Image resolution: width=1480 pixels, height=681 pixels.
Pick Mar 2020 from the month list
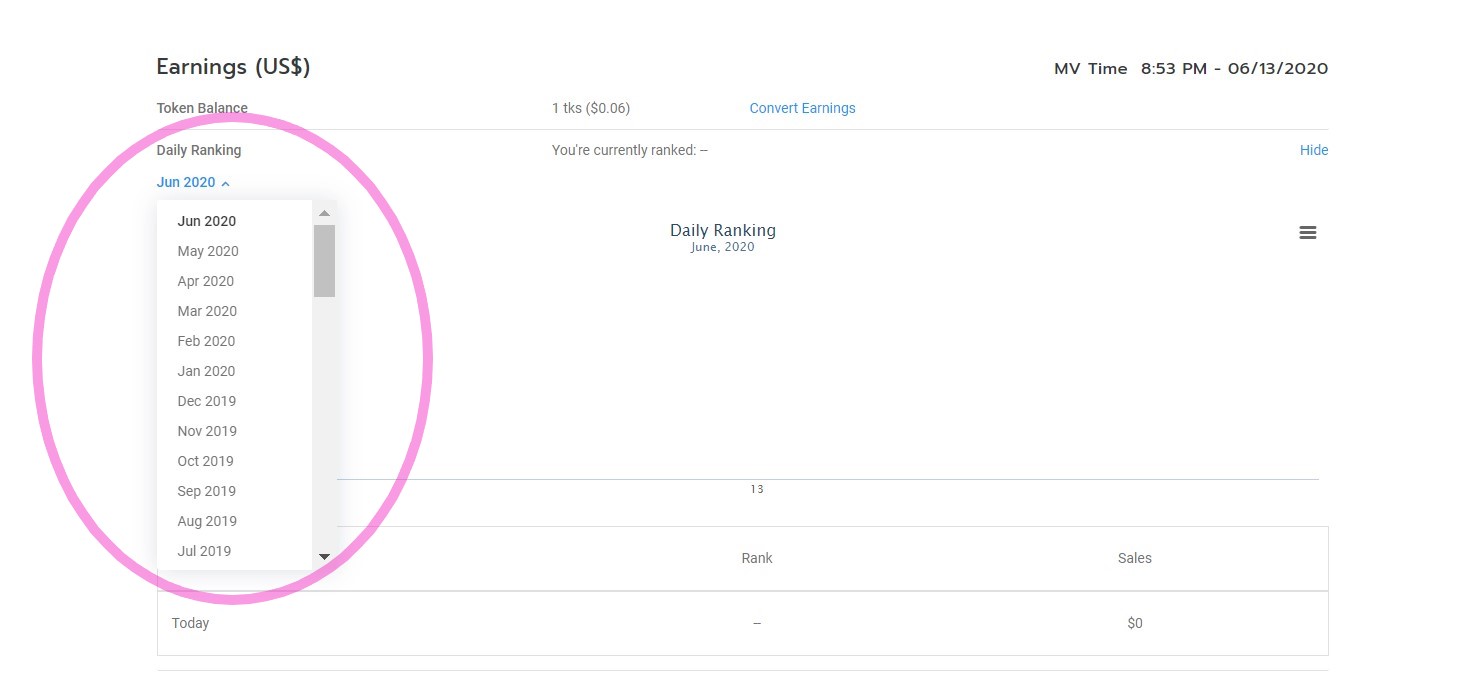coord(207,311)
